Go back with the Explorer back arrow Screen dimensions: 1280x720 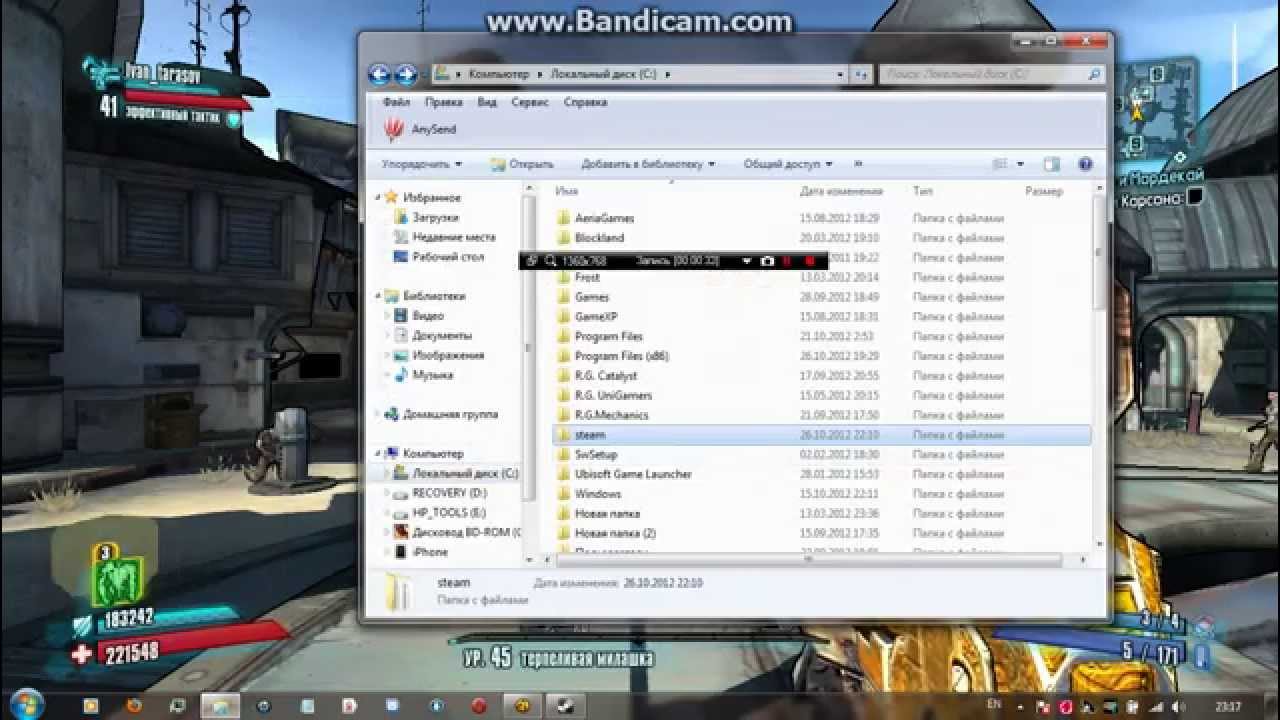379,74
